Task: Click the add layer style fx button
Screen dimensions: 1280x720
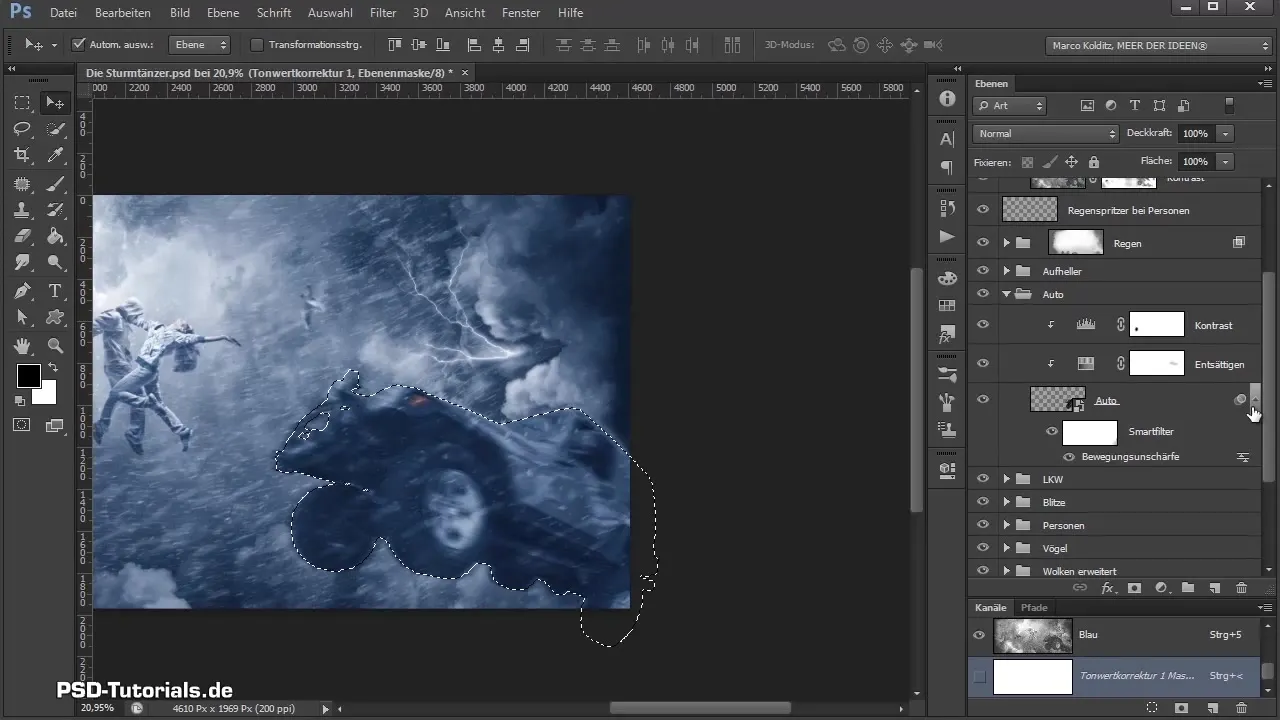Action: [1108, 589]
